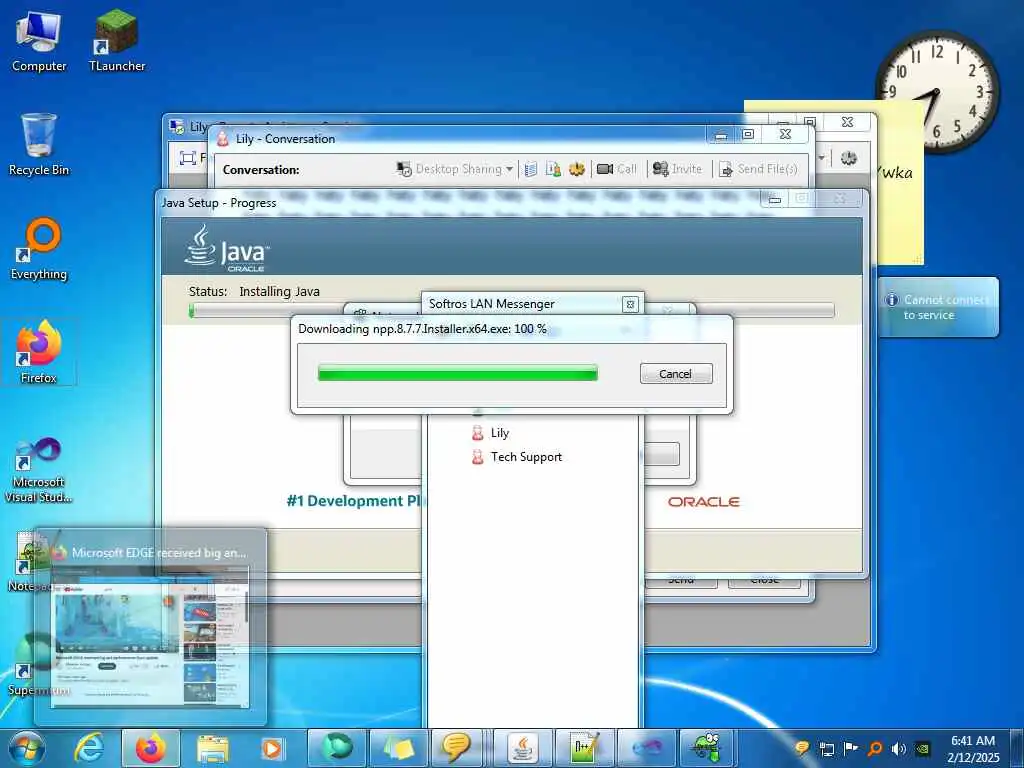Open message history icon in Conversation toolbar
Screen dimensions: 1024x768
click(x=531, y=169)
